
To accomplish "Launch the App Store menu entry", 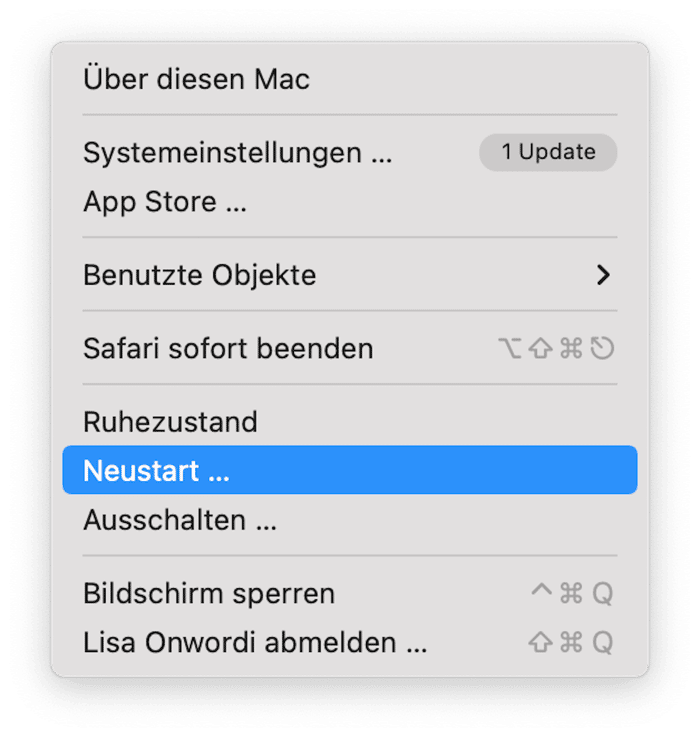I will (165, 202).
